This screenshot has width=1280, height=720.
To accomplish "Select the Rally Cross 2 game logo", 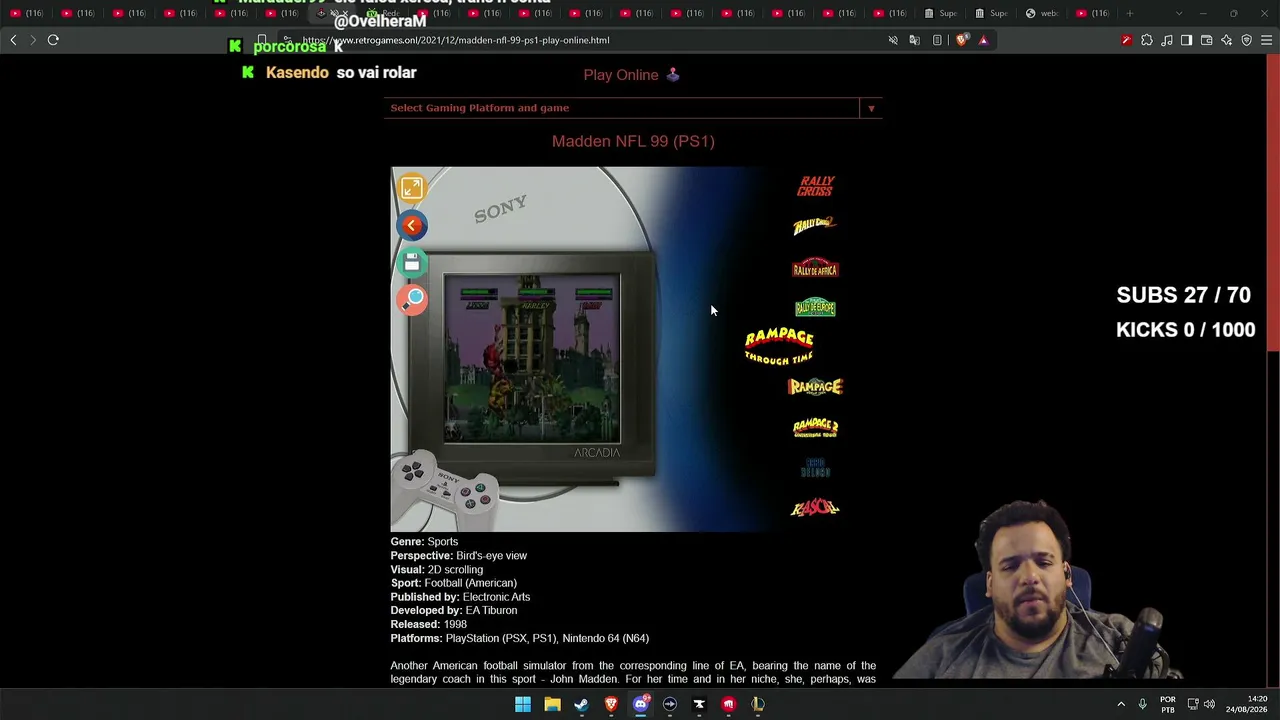I will tap(815, 226).
